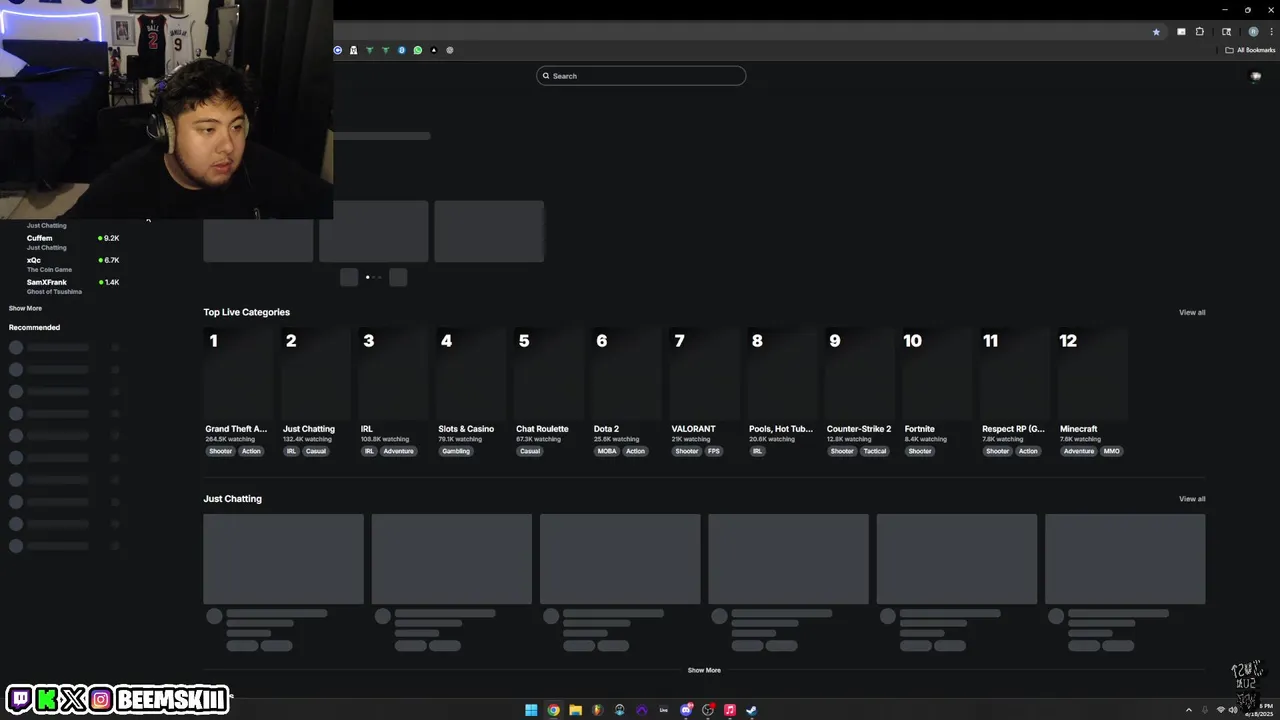Open the VALORANT category
1280x720 pixels.
(x=704, y=391)
